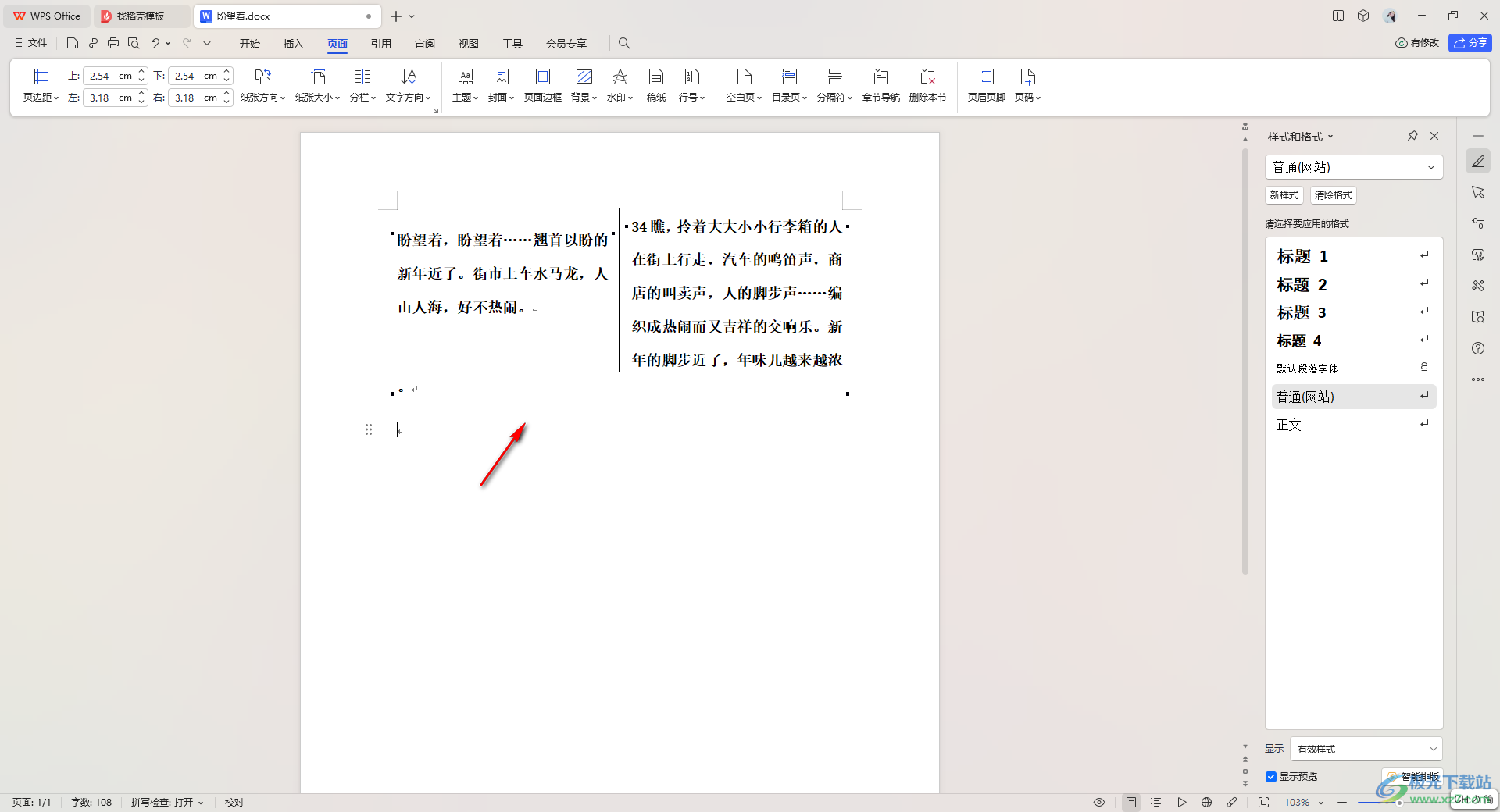Open paper orientation (纸张方向) options

(262, 85)
